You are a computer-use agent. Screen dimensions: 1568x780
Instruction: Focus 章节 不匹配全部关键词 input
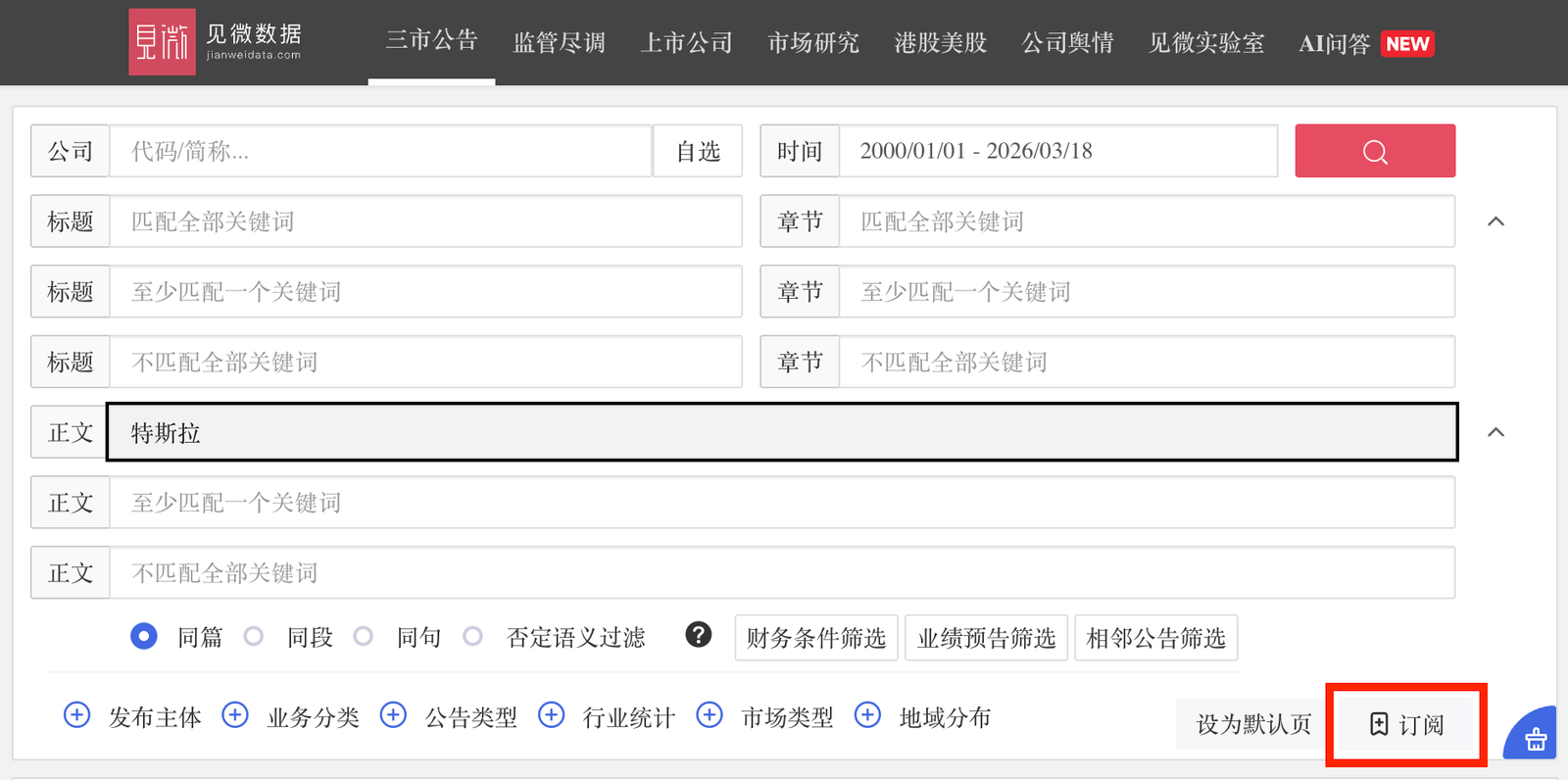(x=1147, y=362)
